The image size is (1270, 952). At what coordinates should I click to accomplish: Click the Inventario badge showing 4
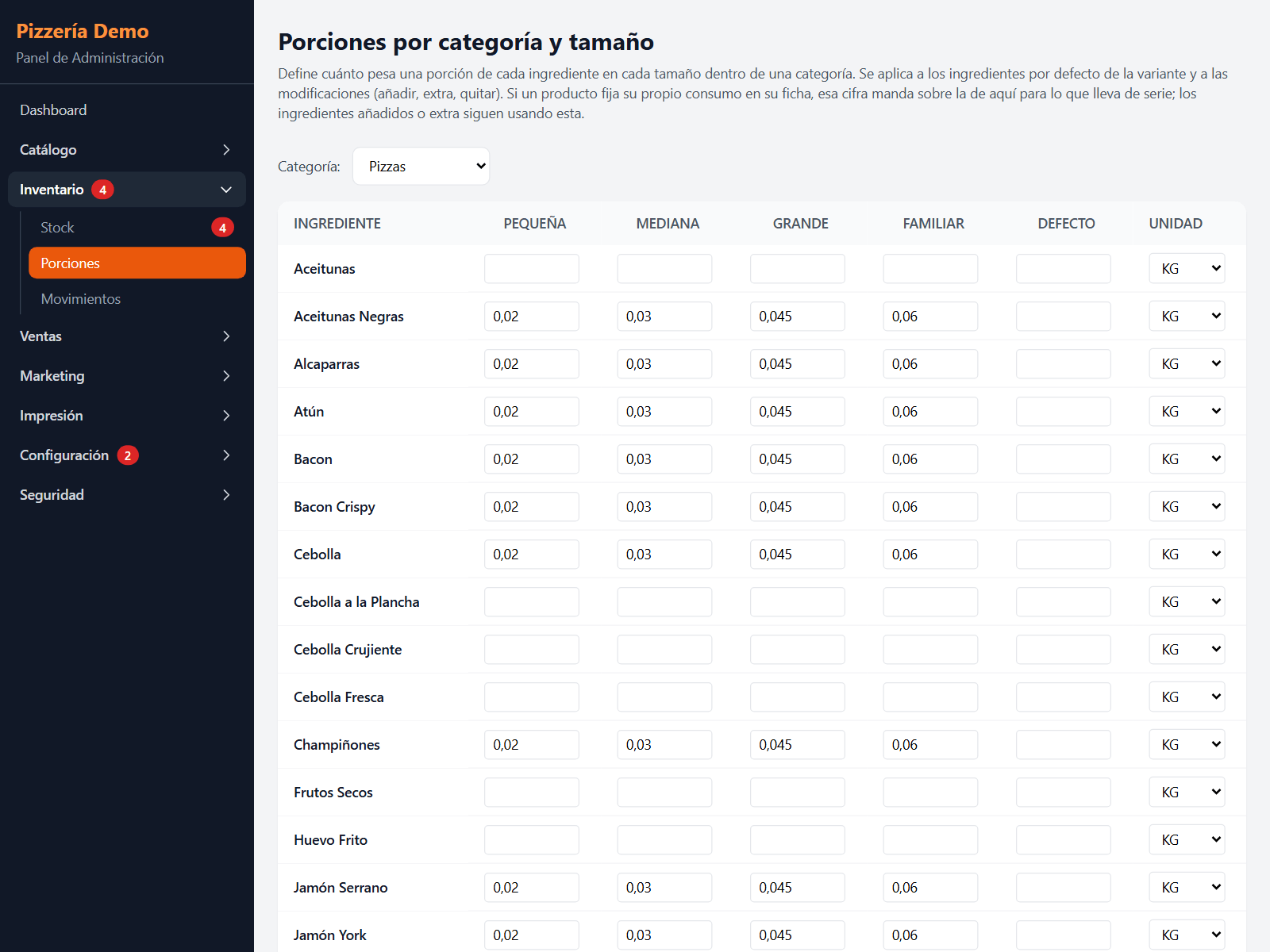[102, 190]
